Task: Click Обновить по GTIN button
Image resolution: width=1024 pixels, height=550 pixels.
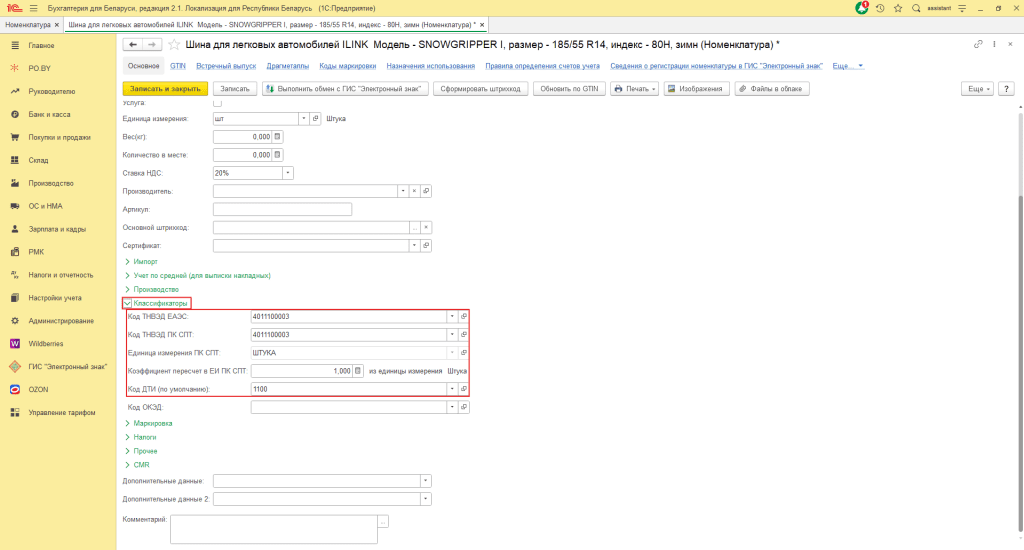Action: pos(569,89)
